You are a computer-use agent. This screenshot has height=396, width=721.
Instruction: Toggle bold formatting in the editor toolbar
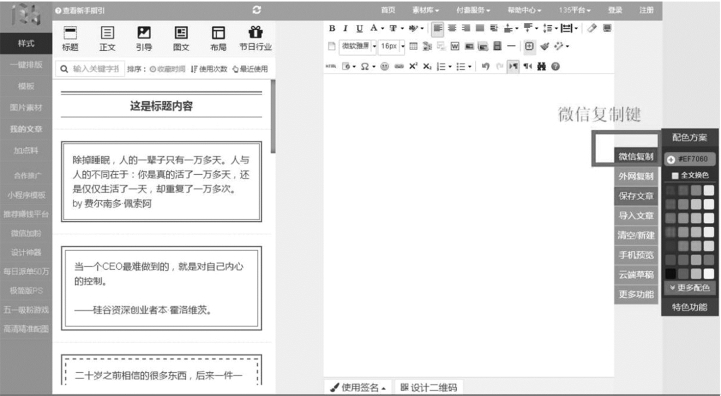click(332, 28)
